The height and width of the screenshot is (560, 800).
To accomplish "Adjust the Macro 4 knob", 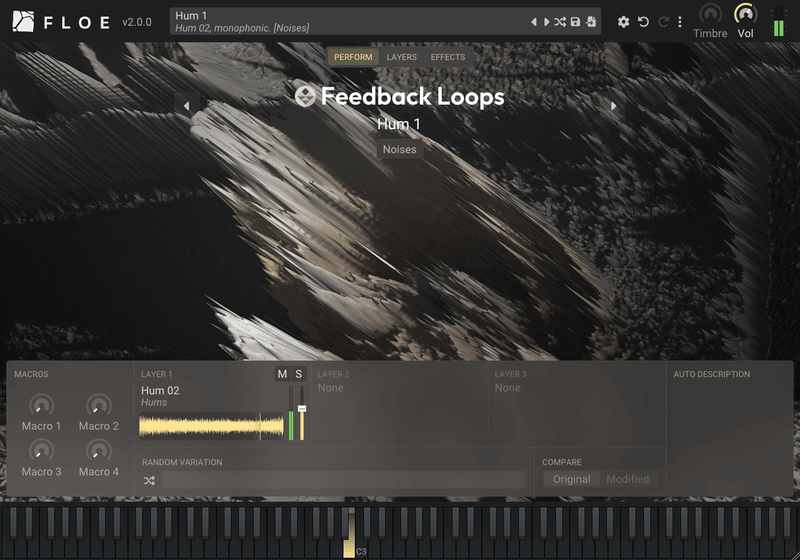I will (x=98, y=451).
